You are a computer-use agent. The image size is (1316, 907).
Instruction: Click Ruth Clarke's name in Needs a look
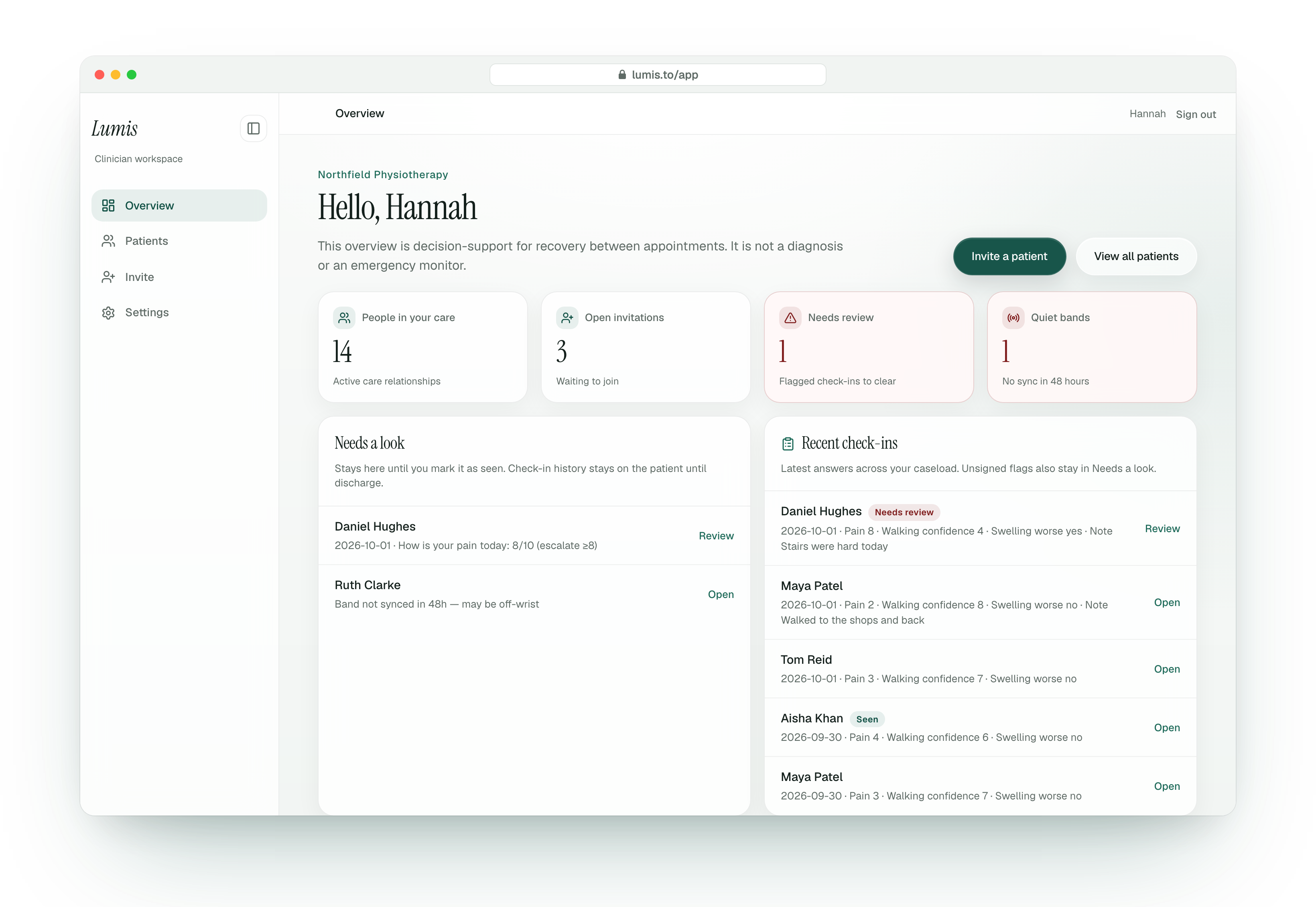tap(368, 585)
